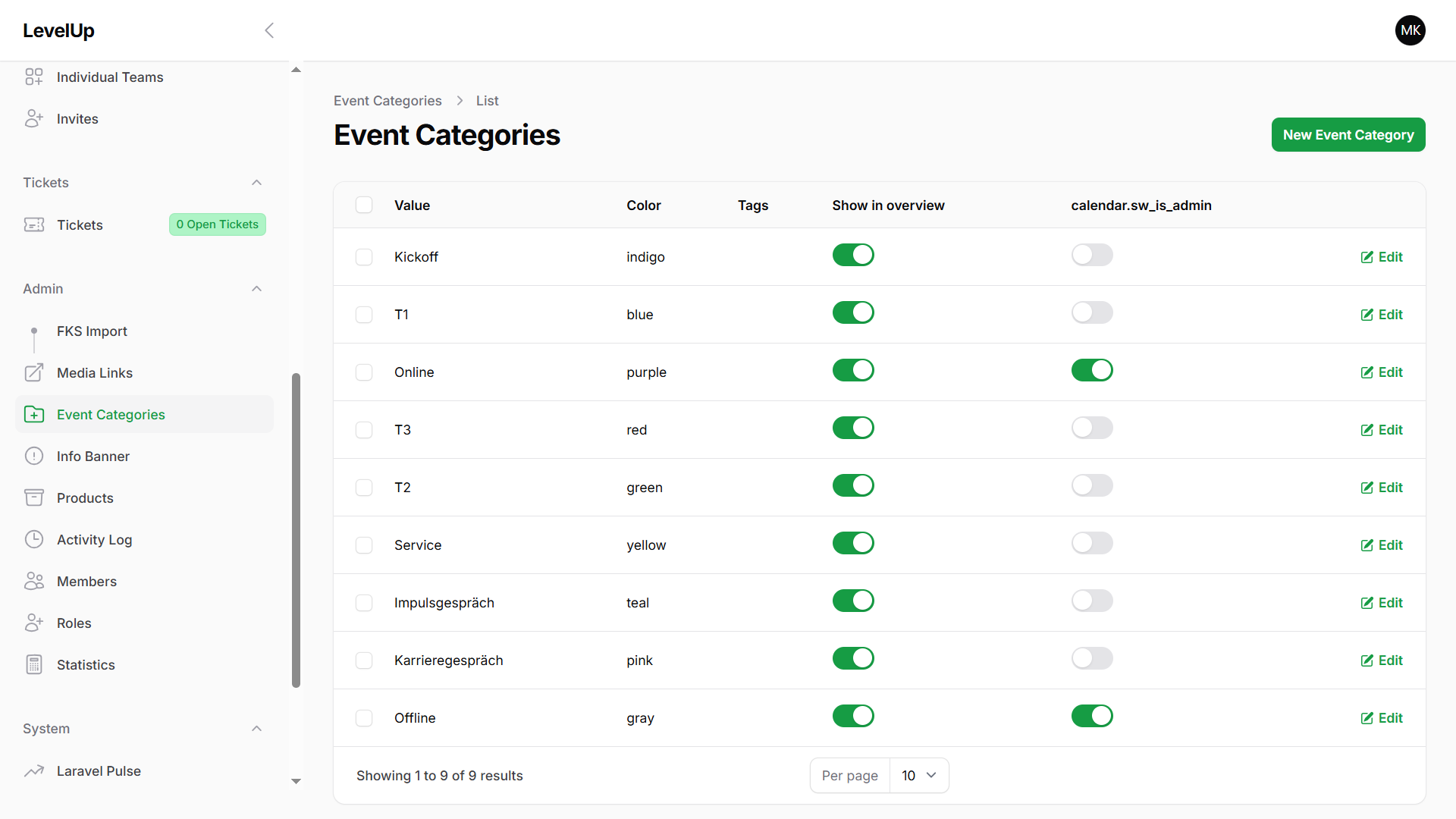Enable calendar.sw_is_admin for the T3 row
Screen dimensions: 1456x819
coord(1091,428)
